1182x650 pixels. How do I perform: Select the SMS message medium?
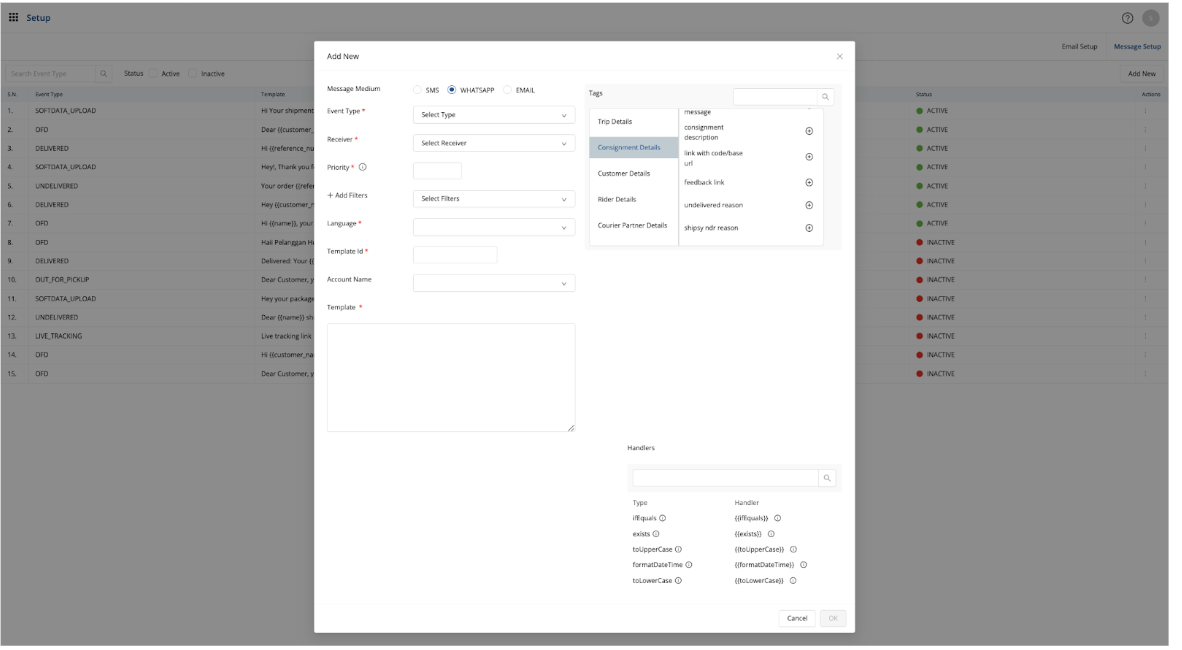[418, 90]
